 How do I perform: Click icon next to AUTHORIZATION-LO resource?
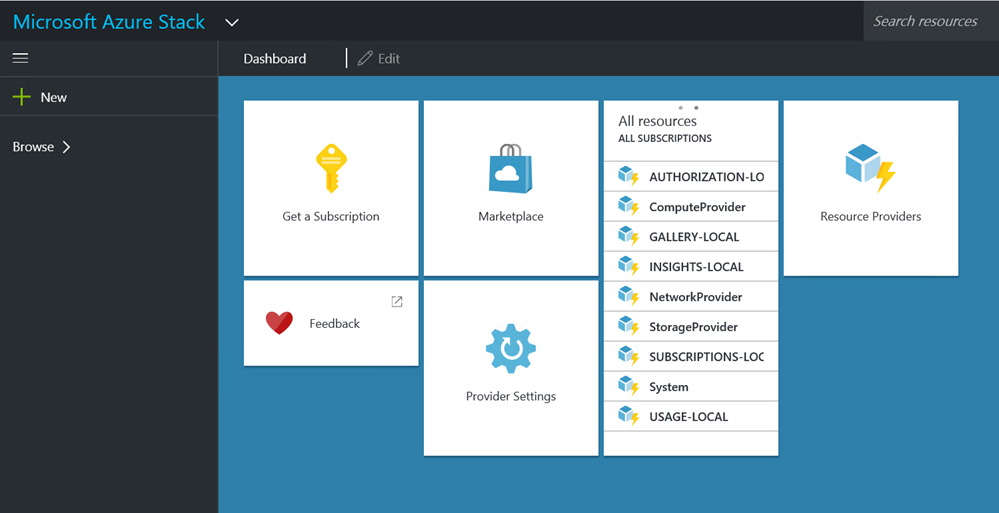629,177
